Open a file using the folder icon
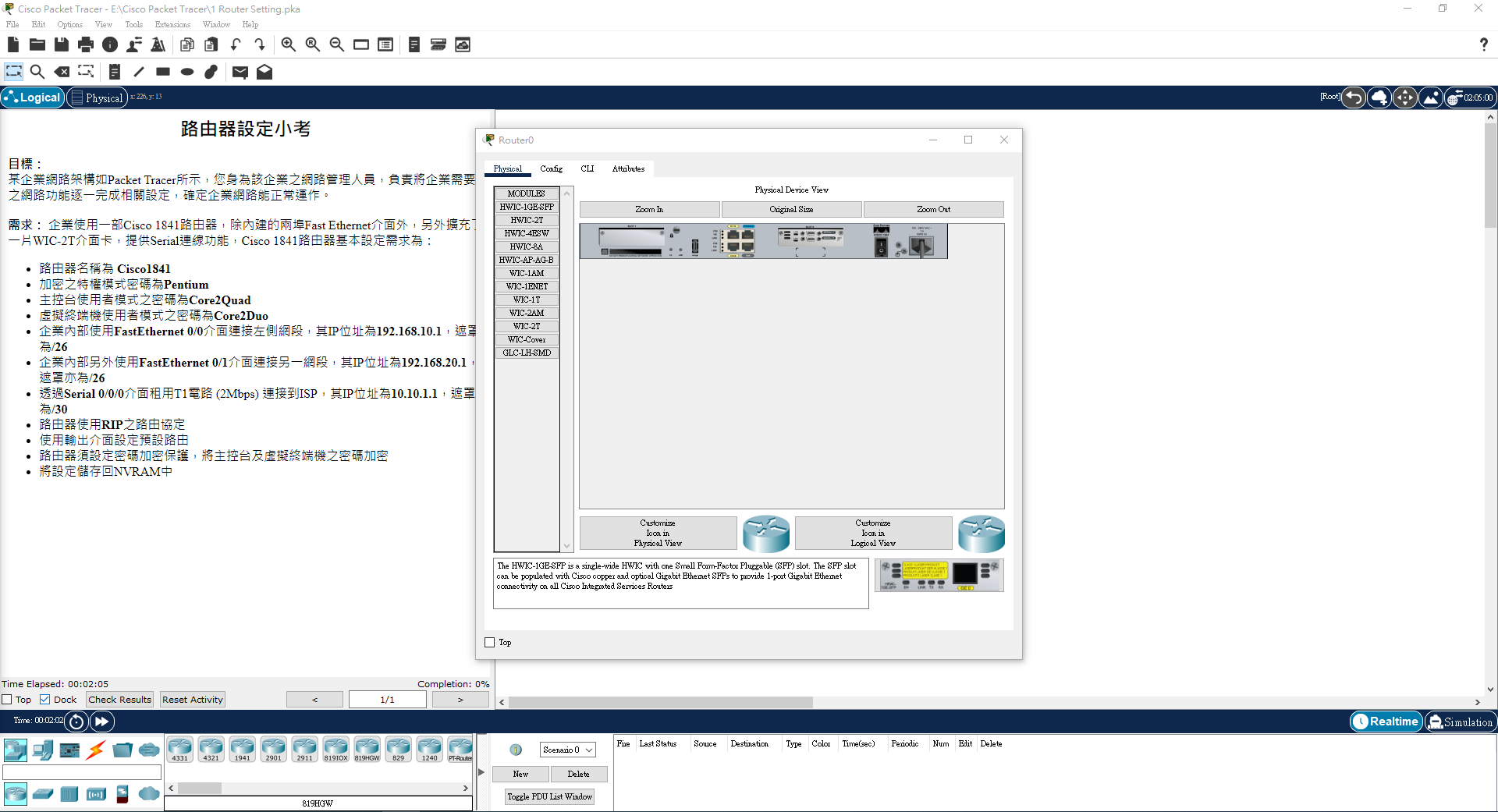This screenshot has height=812, width=1498. (x=37, y=44)
